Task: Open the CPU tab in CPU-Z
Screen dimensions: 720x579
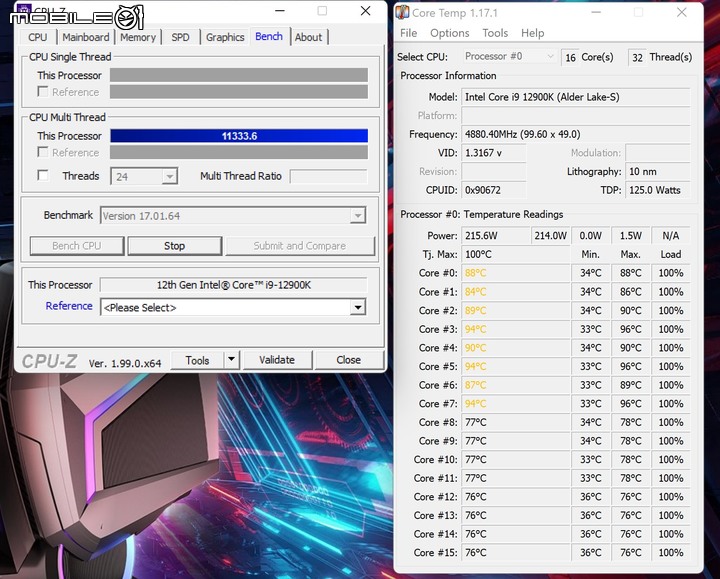Action: pos(37,37)
